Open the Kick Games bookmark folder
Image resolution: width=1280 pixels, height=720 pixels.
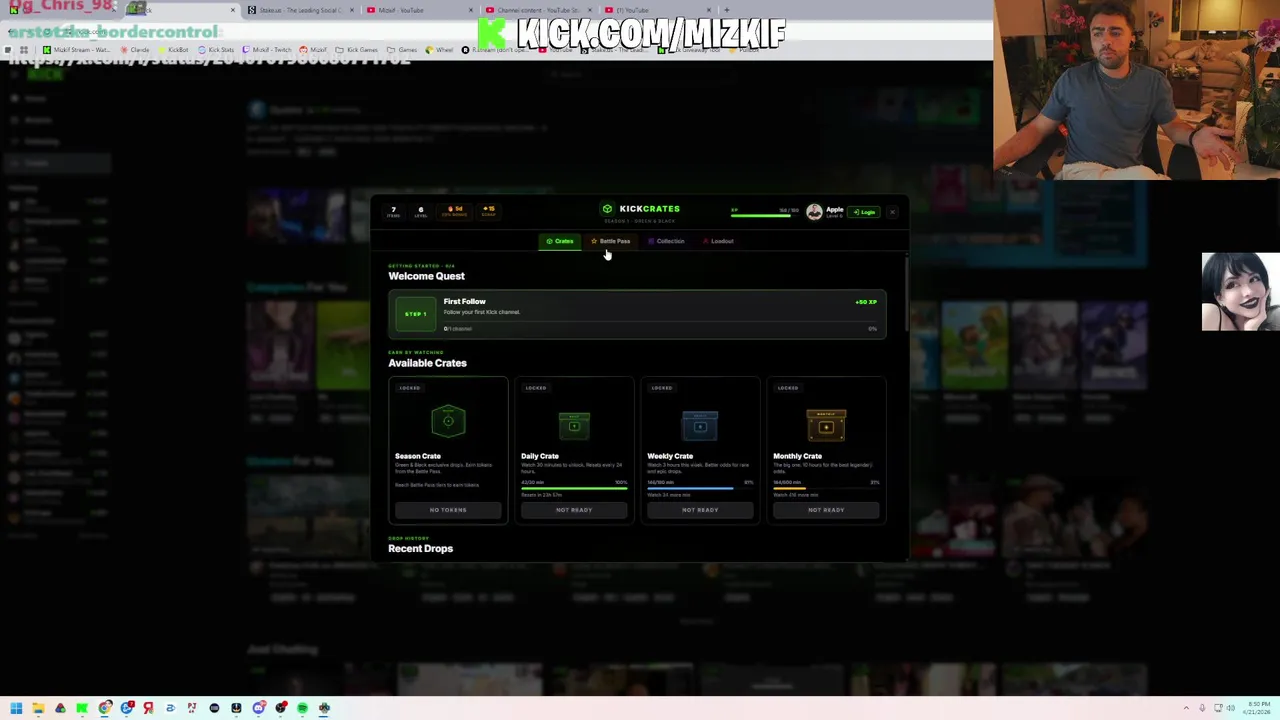pyautogui.click(x=358, y=50)
